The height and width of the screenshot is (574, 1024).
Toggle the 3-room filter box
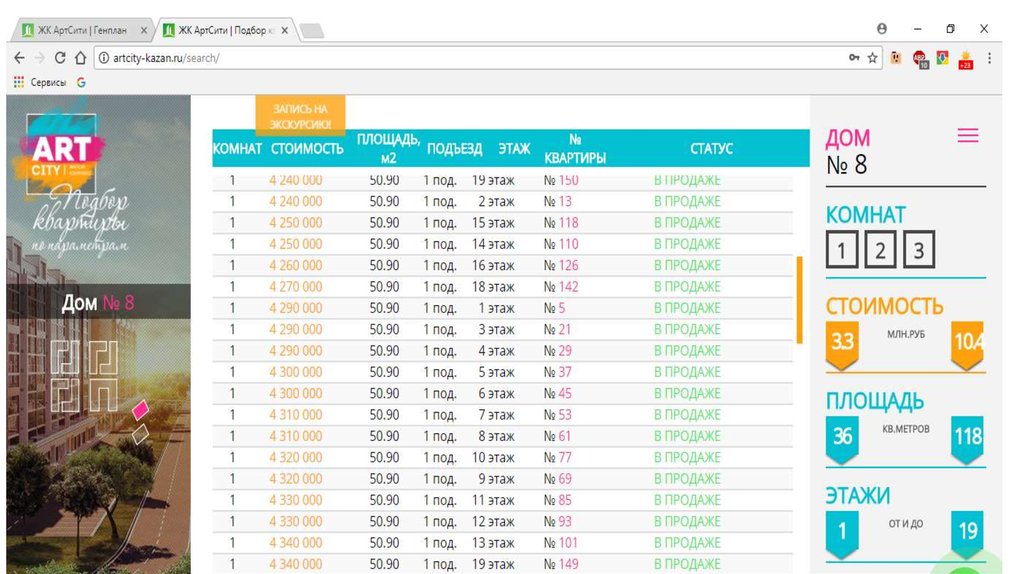(918, 251)
